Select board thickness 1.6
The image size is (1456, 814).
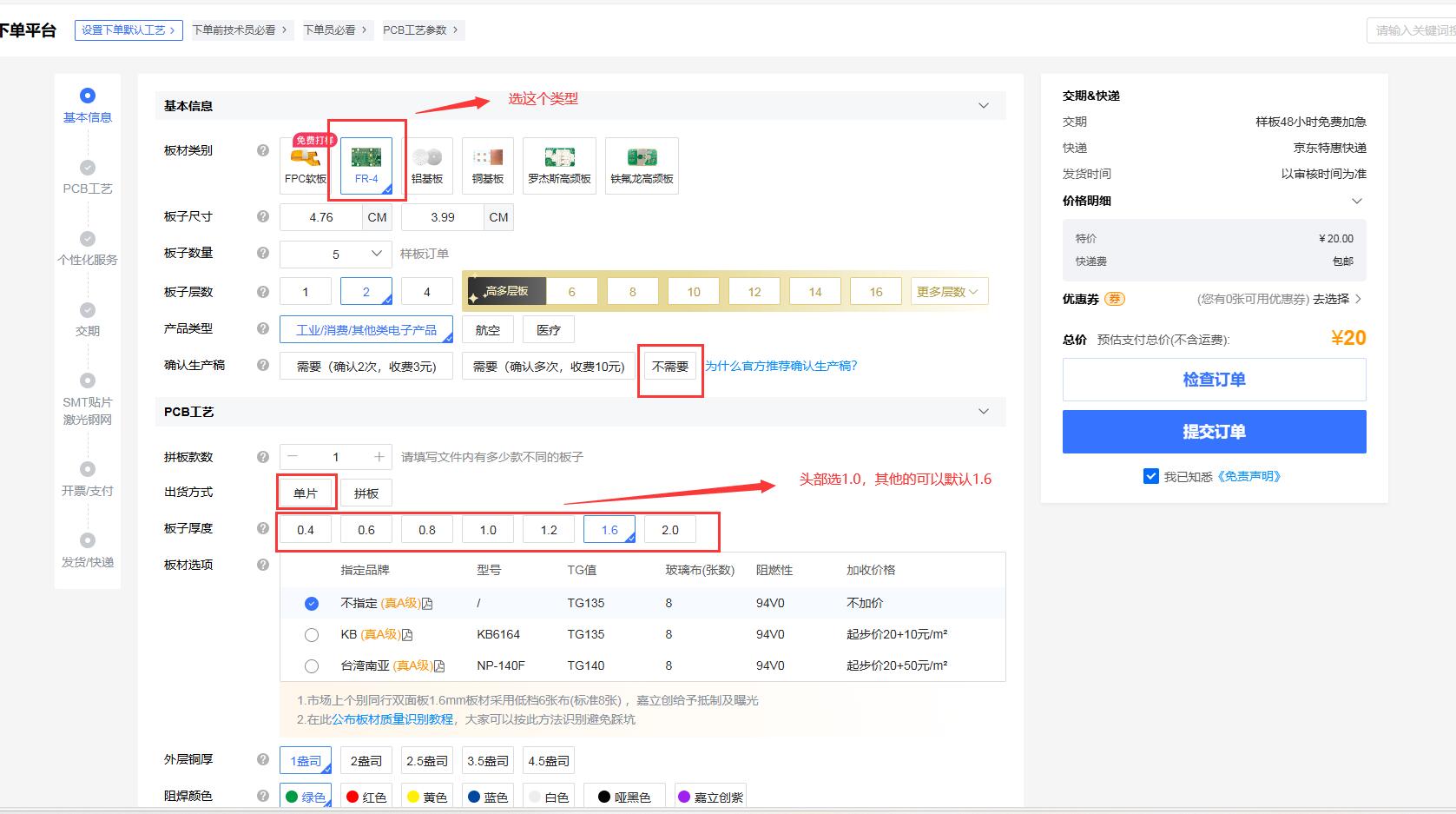(609, 530)
